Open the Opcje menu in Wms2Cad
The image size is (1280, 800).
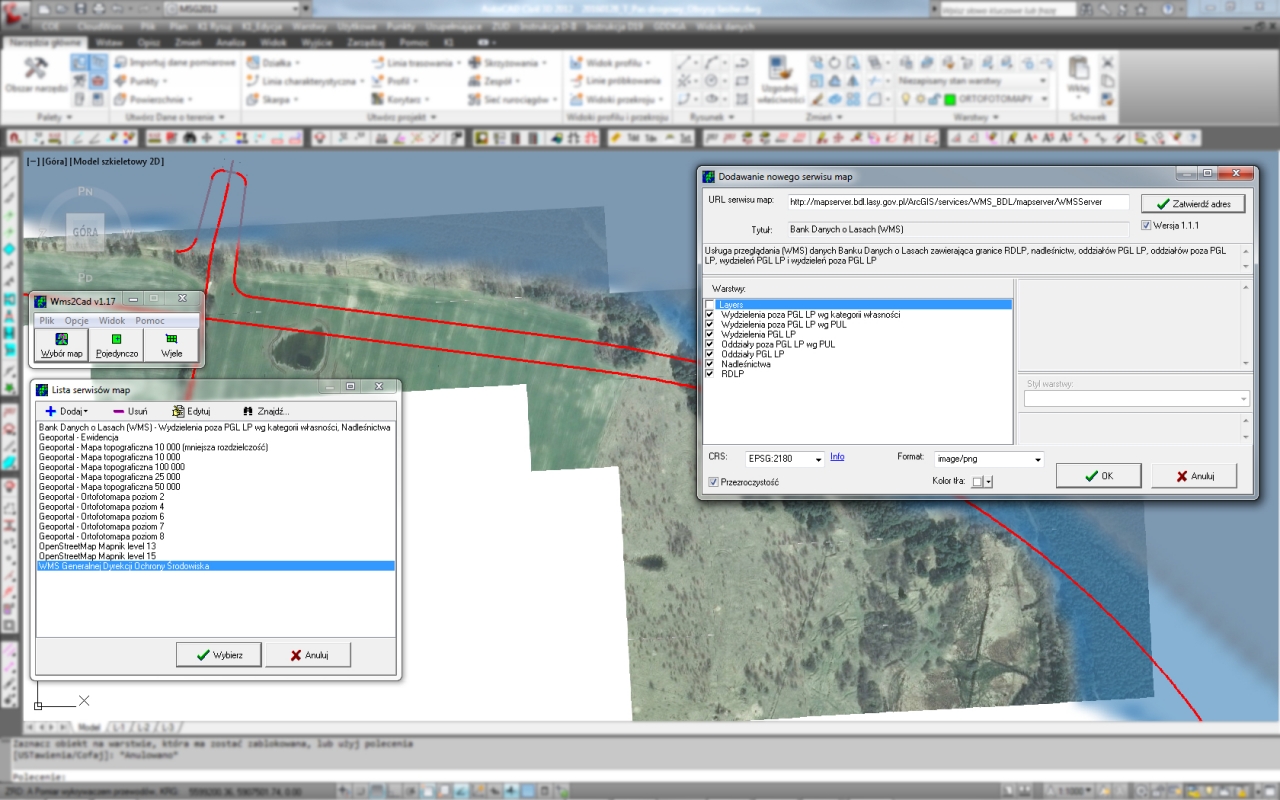click(76, 321)
